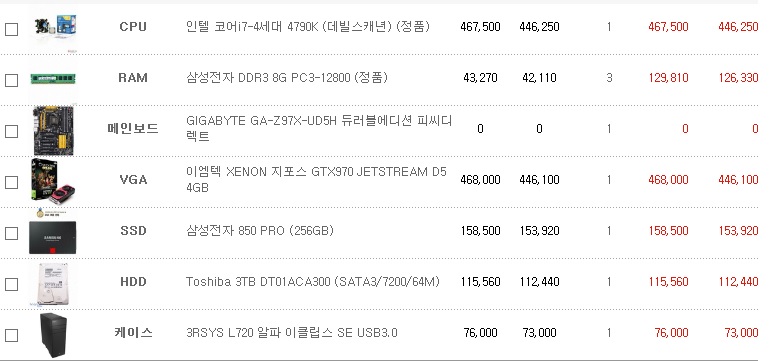The image size is (770, 361).
Task: Click the Toshiba hard drive thumbnail
Action: (x=53, y=284)
